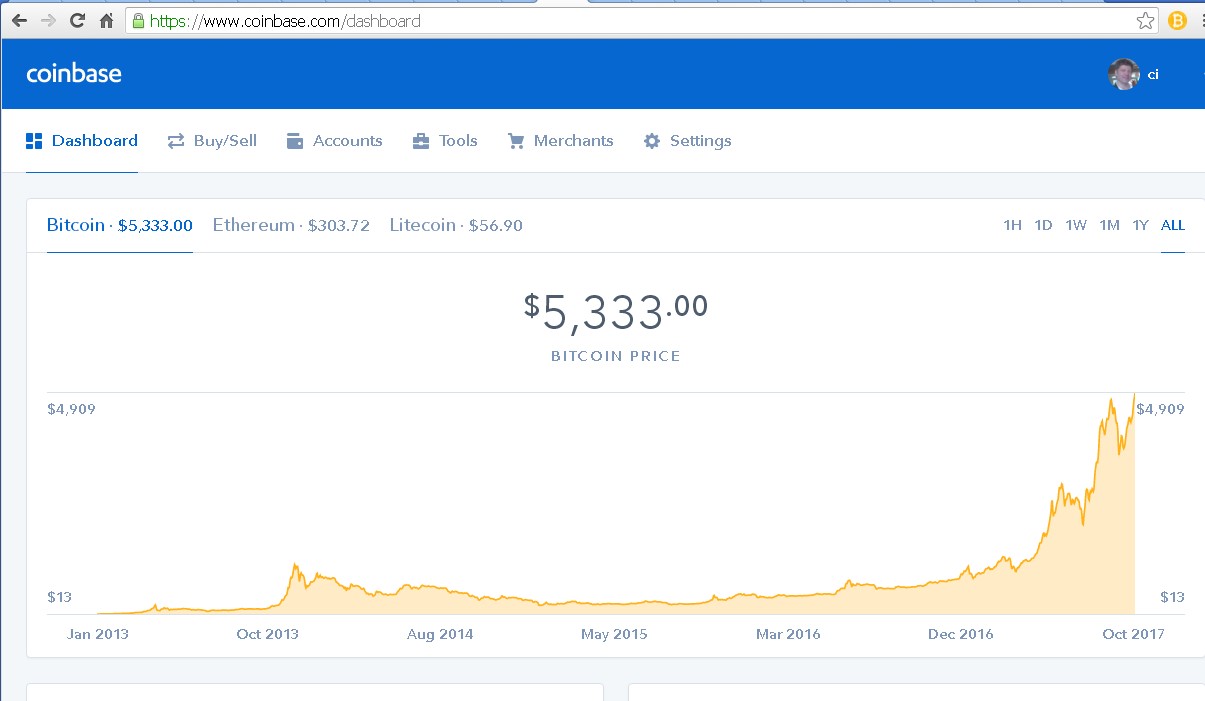The image size is (1205, 701).
Task: Set chart range to 1D
Action: [1043, 225]
